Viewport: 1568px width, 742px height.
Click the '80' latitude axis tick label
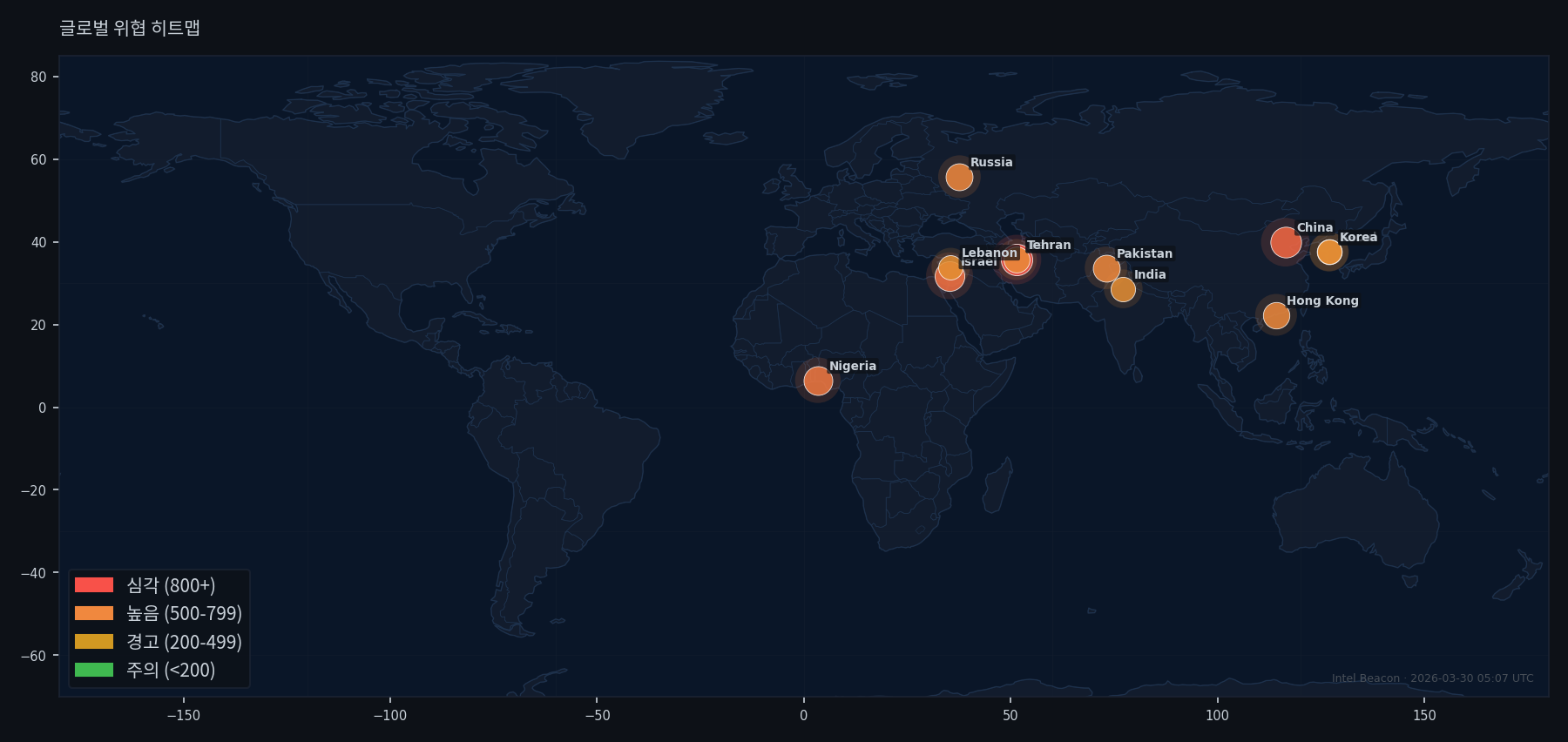[38, 77]
